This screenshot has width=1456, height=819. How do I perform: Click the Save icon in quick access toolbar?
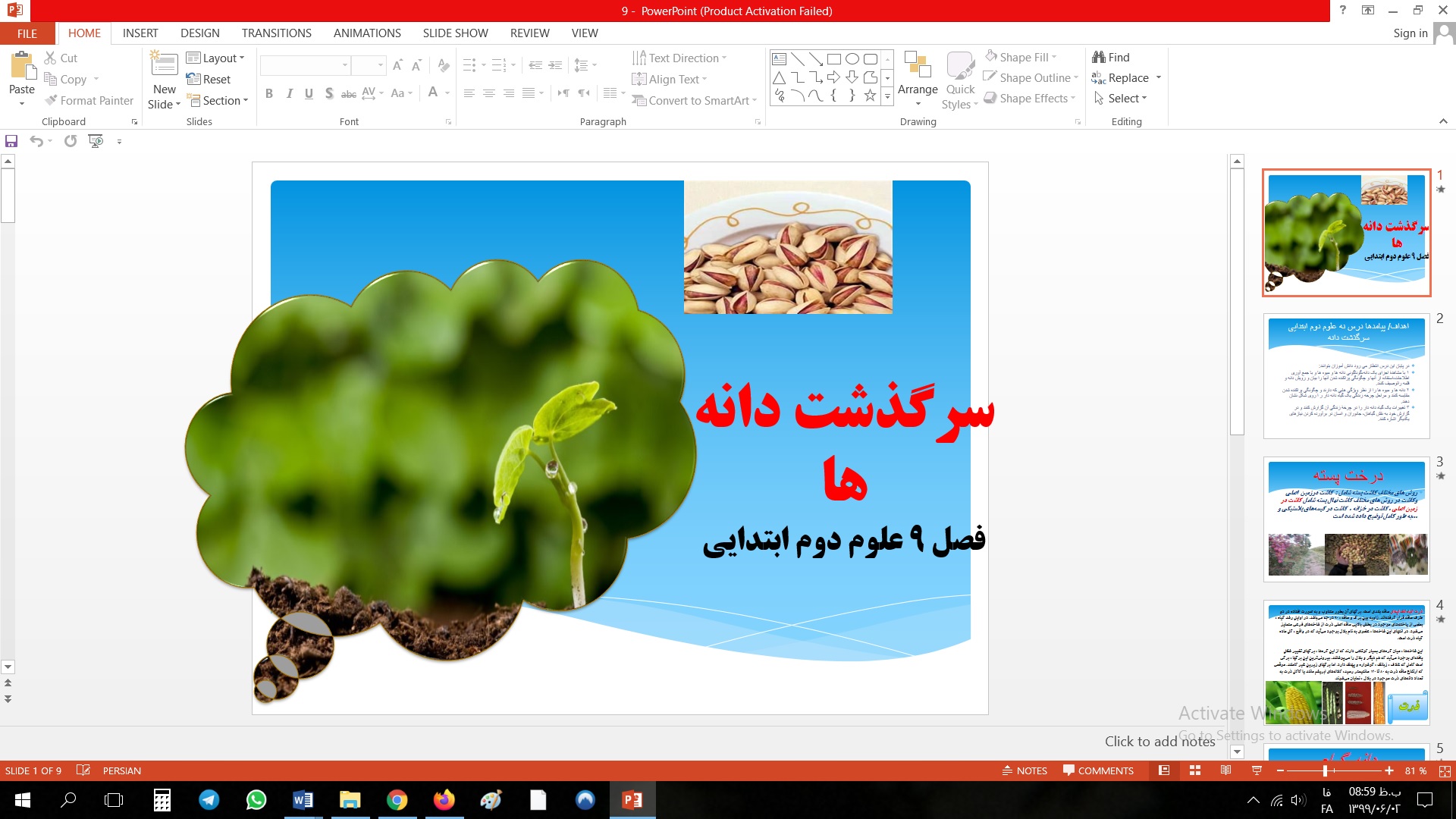coord(11,141)
